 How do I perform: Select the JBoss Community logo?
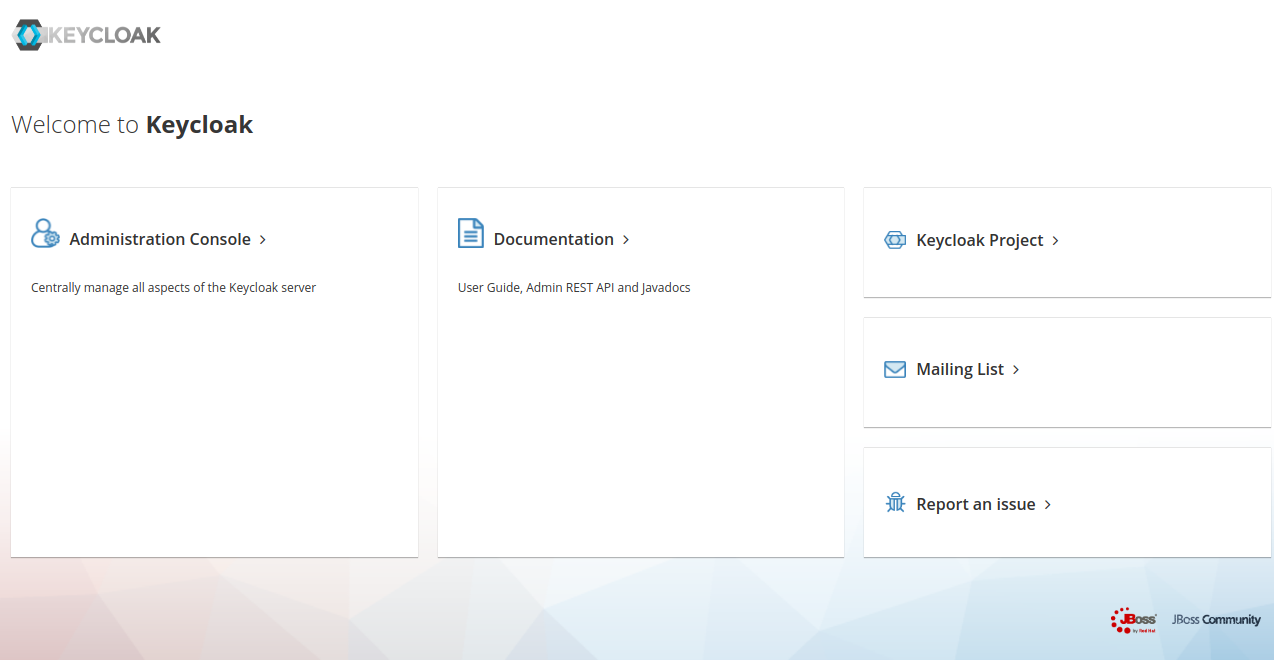tap(1216, 620)
